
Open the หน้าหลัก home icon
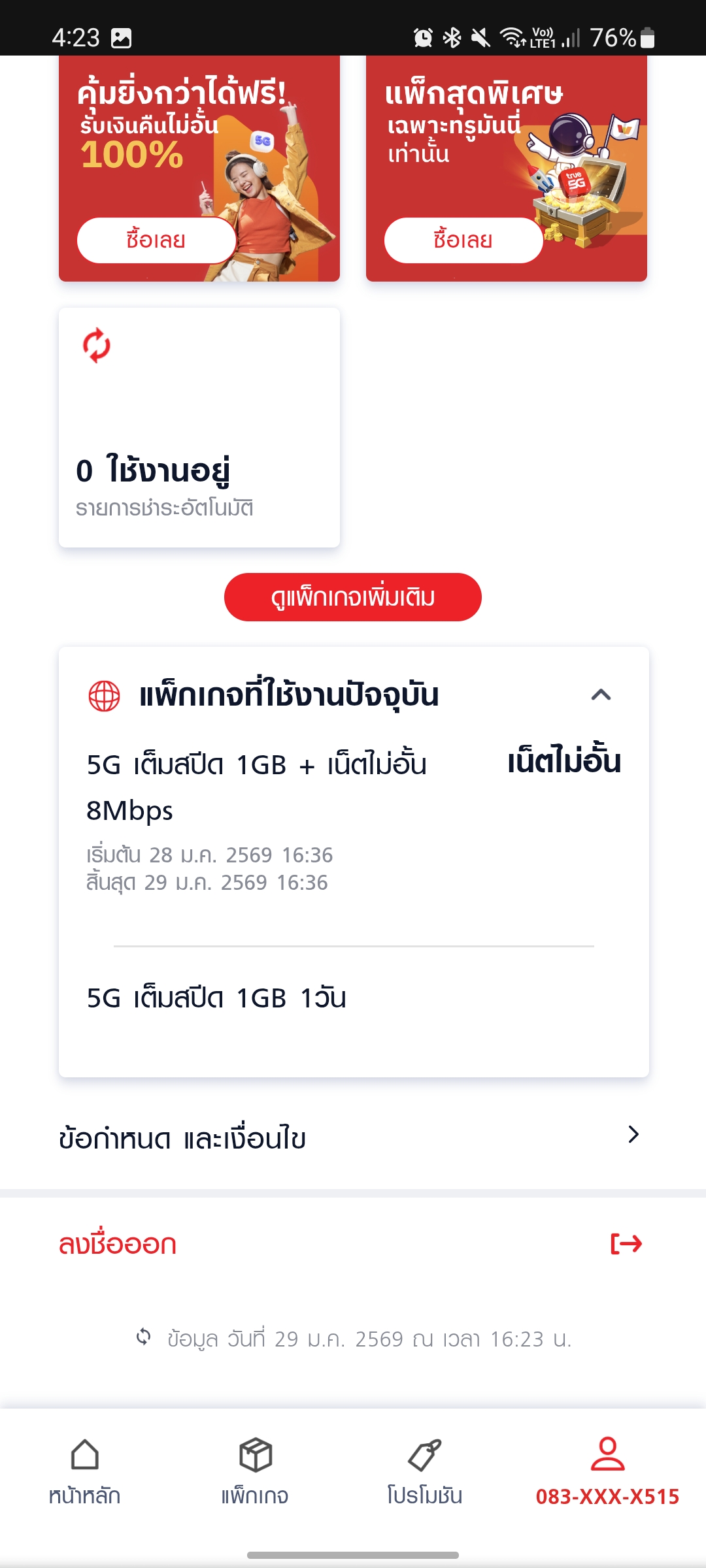click(85, 1455)
